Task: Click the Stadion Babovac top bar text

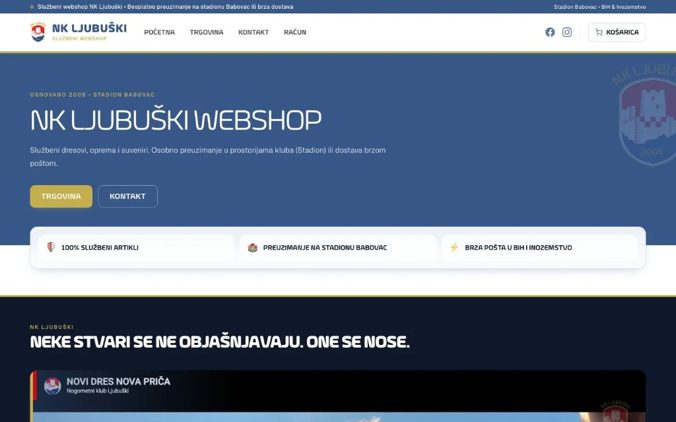Action: (600, 7)
